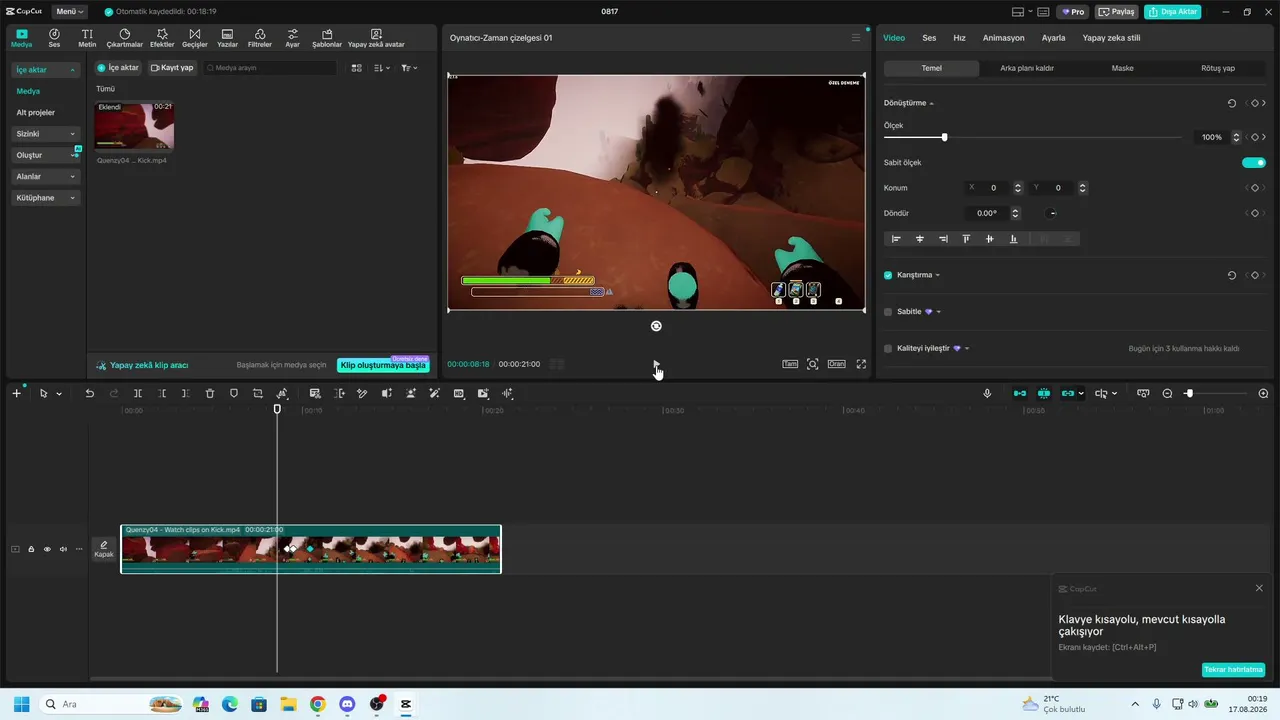Expand the Sizinki sidebar section
This screenshot has height=720, width=1280.
45,134
